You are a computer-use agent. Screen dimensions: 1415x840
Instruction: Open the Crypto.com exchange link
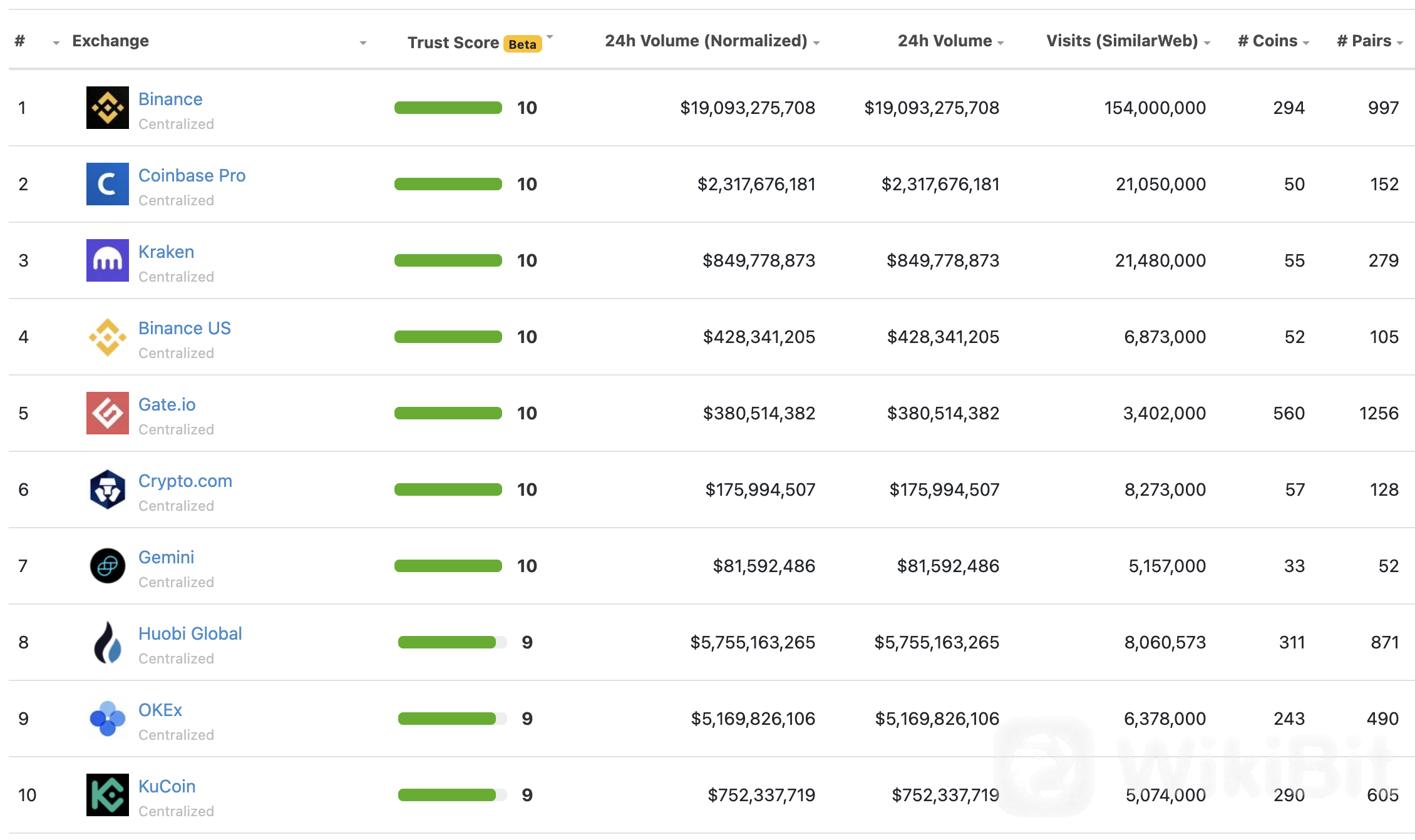pyautogui.click(x=185, y=481)
